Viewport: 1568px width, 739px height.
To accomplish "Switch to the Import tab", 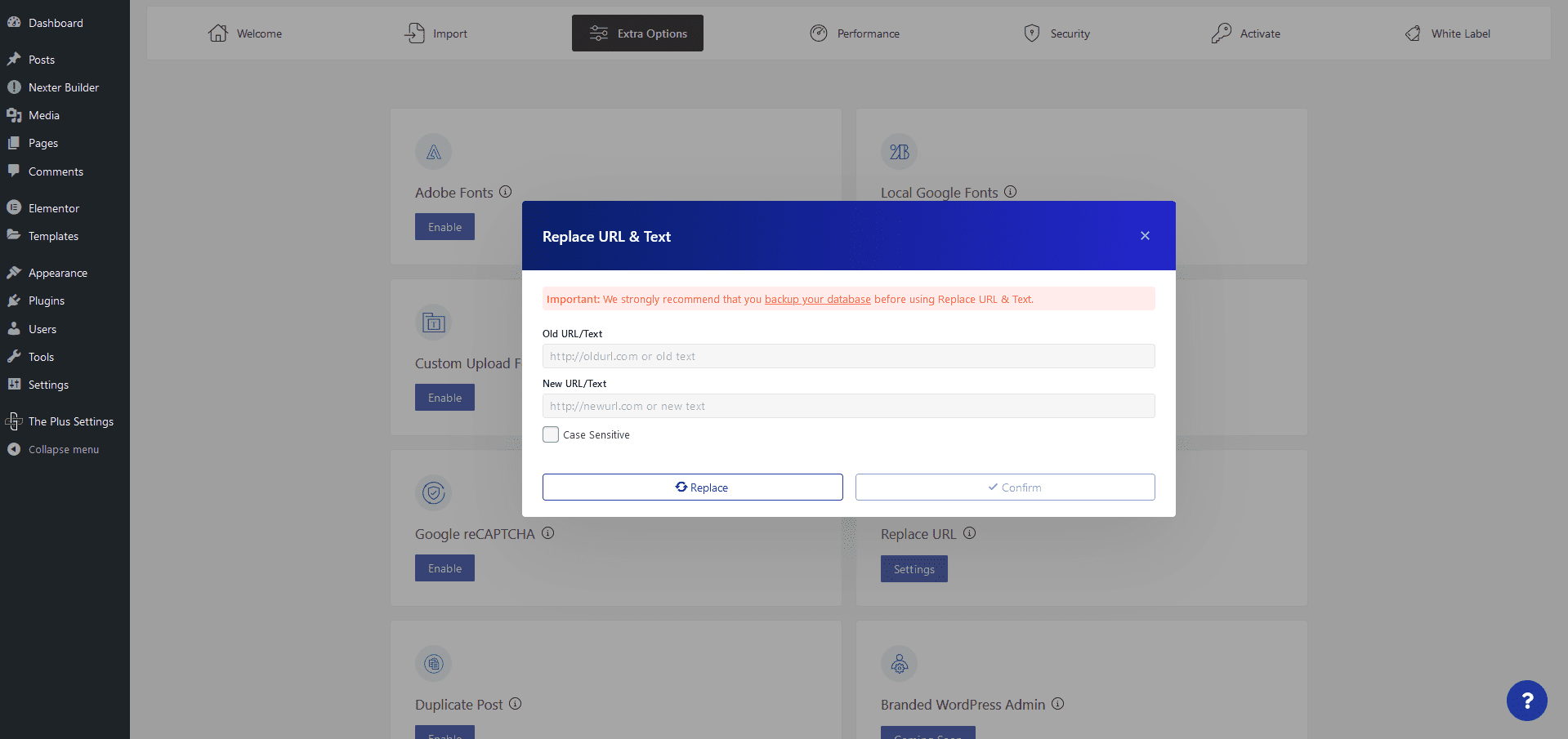I will (x=436, y=33).
